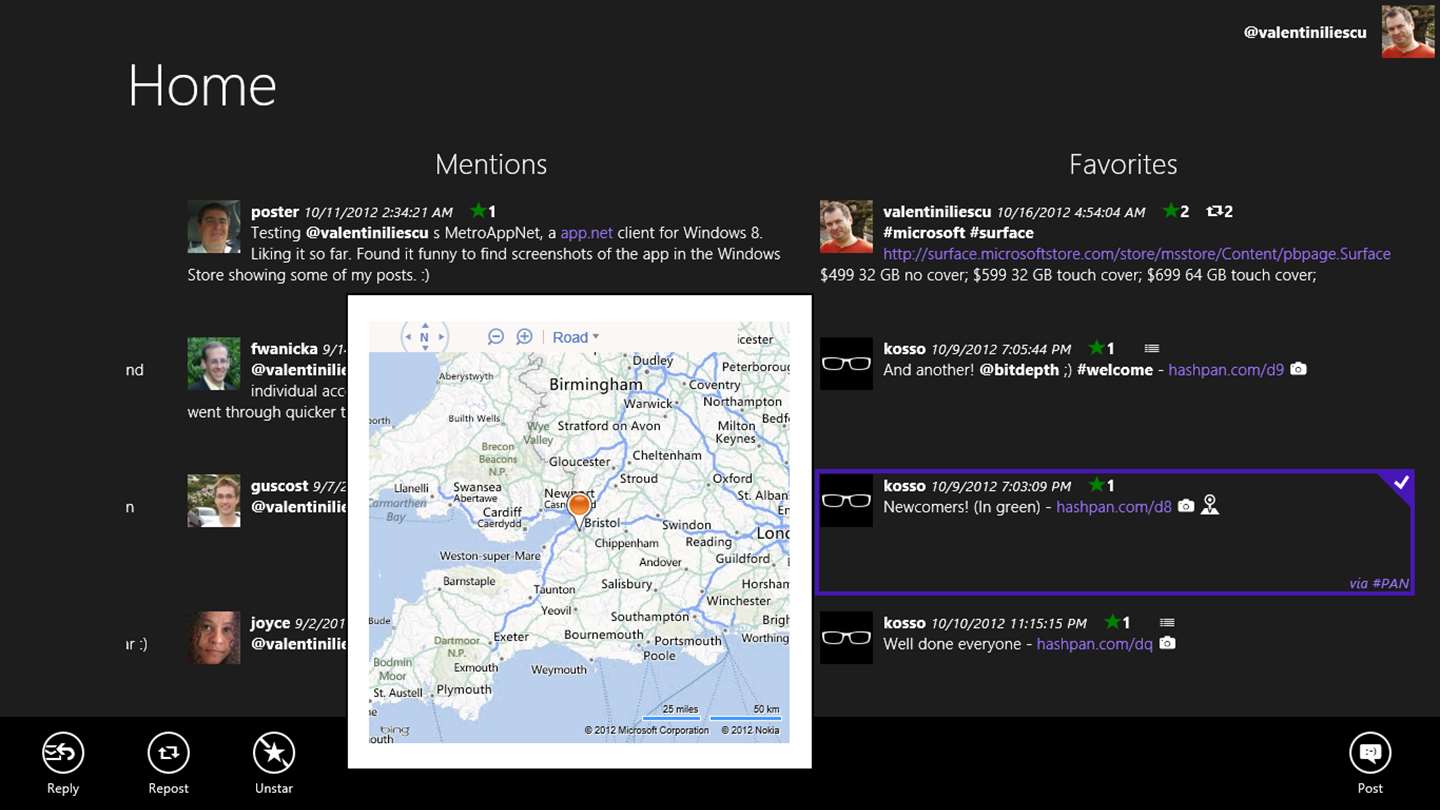Zoom out the map with minus icon
Screen dimensions: 1440x810
point(496,337)
